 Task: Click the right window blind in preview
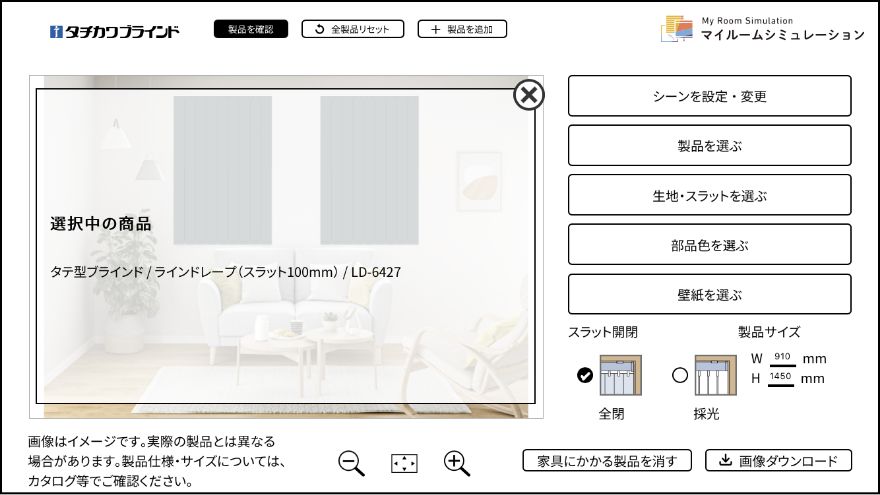pyautogui.click(x=369, y=170)
